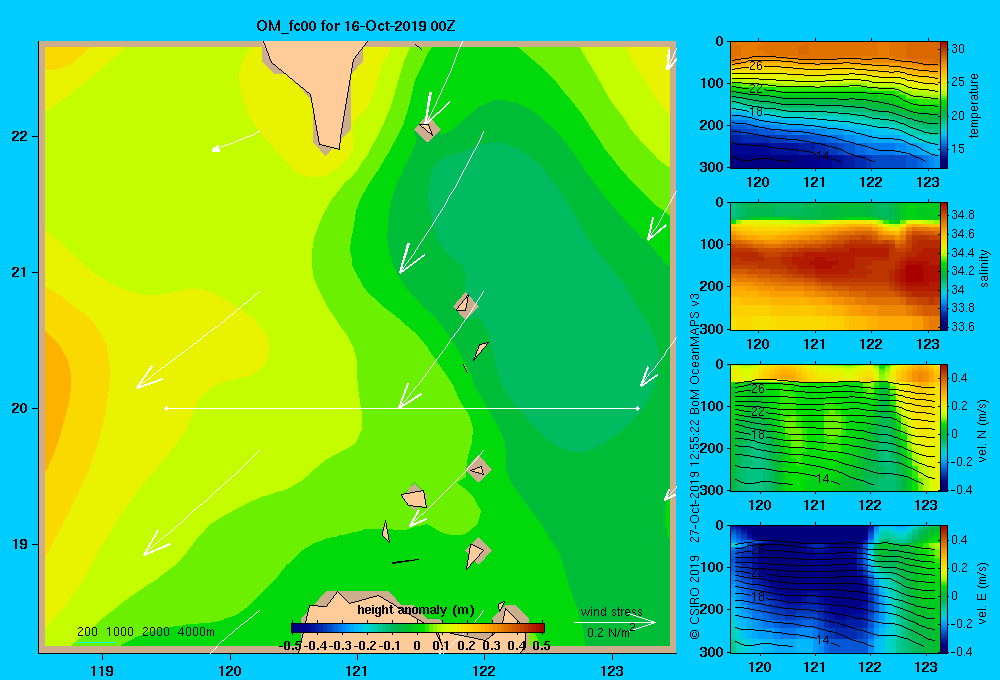The image size is (1000, 680).
Task: Select the salinity depth-section panel
Action: (835, 266)
